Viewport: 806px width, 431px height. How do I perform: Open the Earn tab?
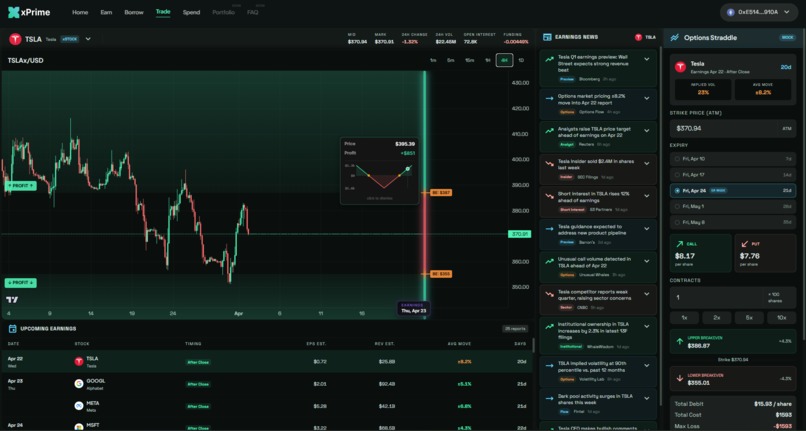106,12
